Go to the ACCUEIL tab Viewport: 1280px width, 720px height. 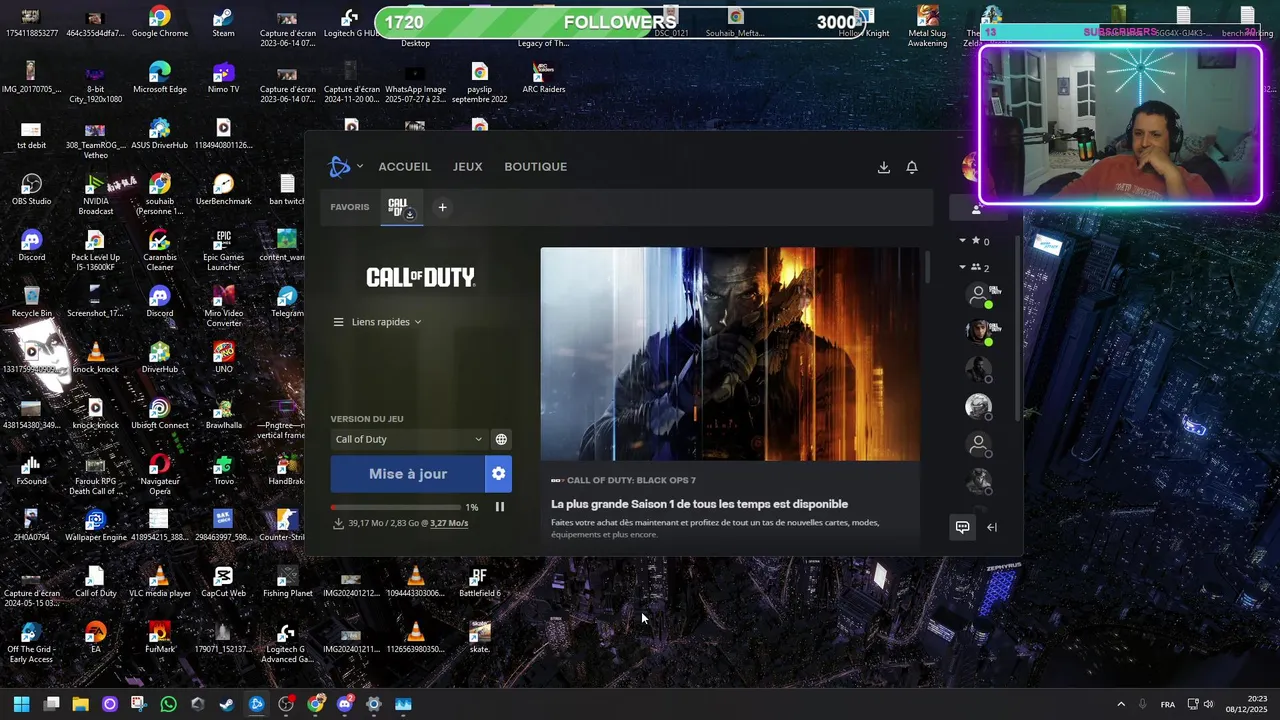point(405,167)
